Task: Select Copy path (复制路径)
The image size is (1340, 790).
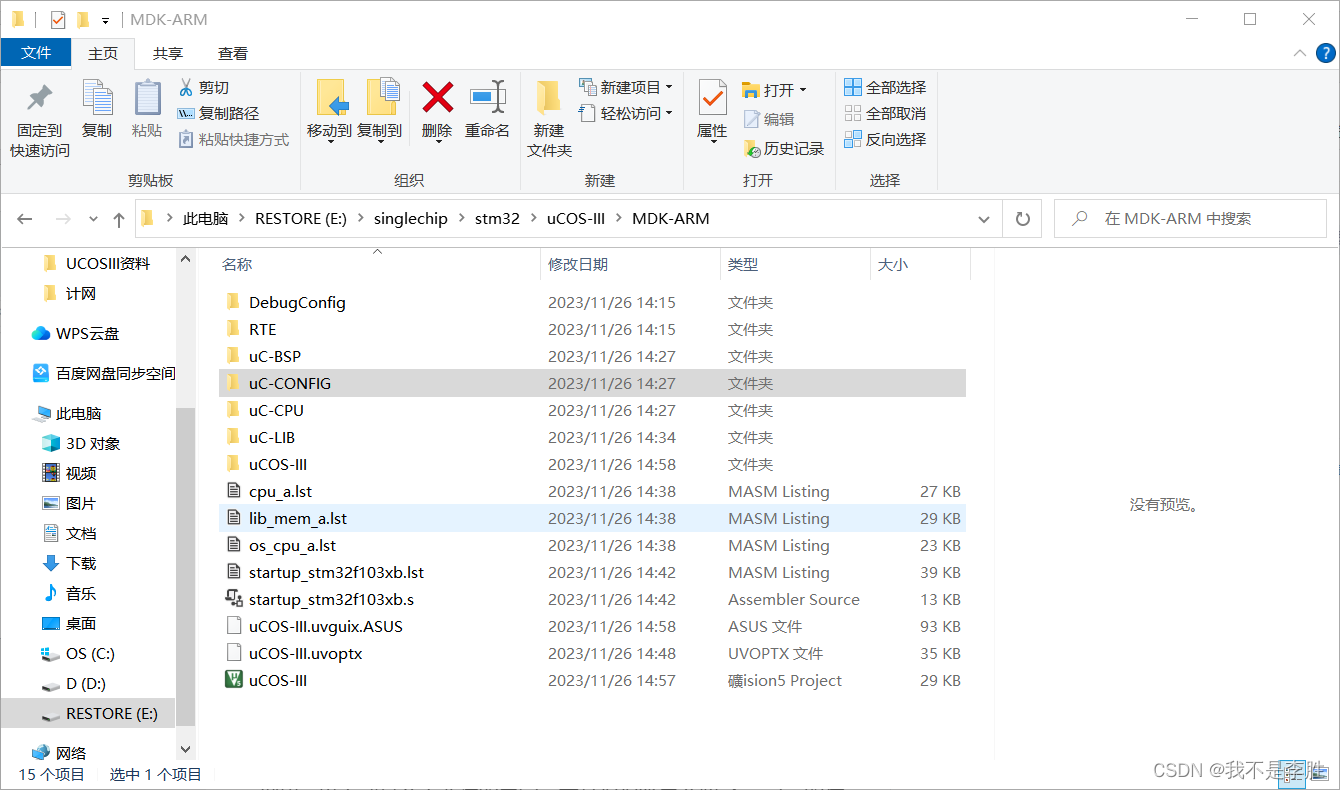Action: tap(218, 114)
